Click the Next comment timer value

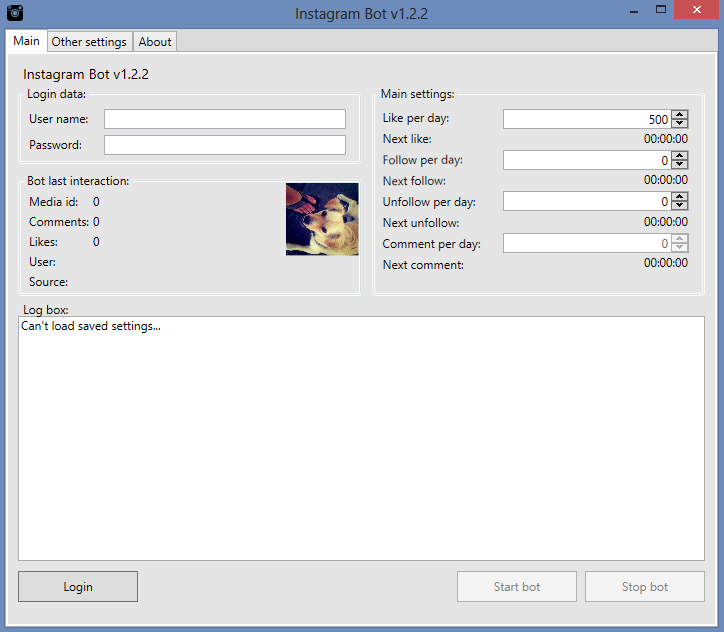click(666, 263)
